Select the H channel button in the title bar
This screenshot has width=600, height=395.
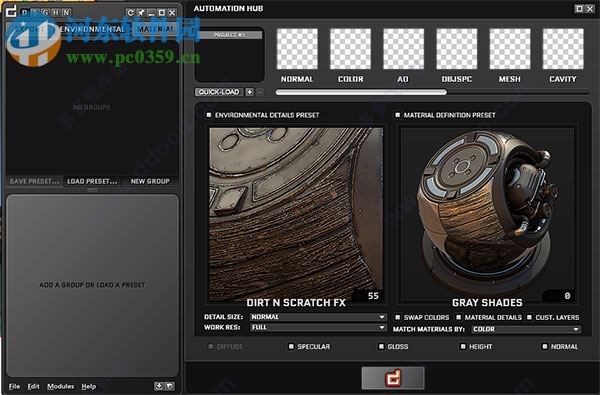56,13
